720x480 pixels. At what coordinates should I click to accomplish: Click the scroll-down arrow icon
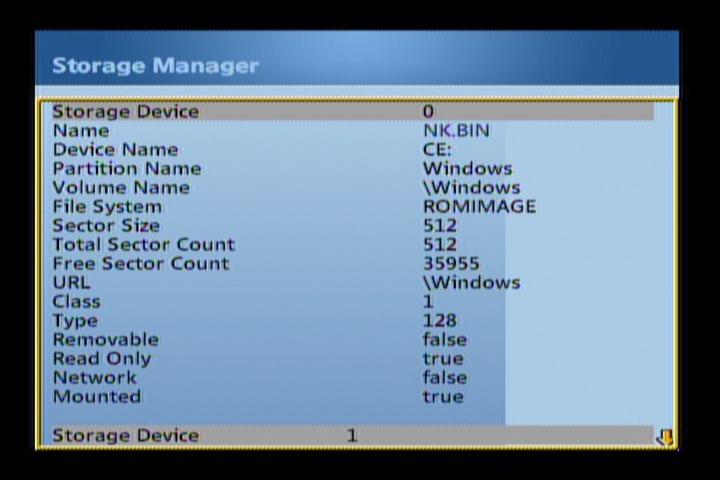click(x=665, y=437)
